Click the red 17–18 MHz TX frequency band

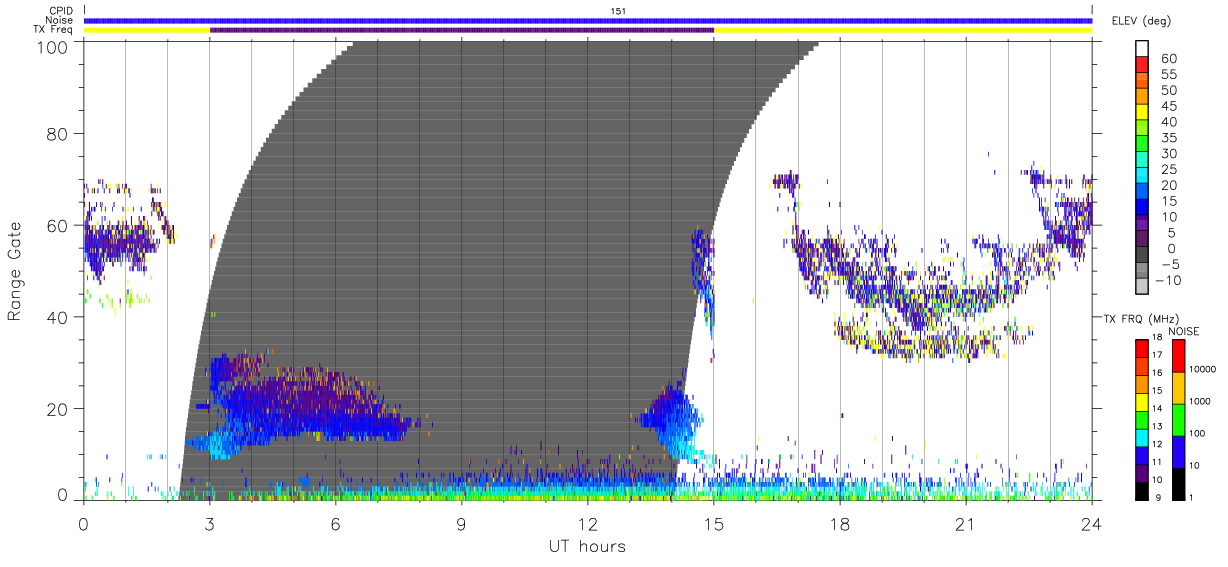click(x=1144, y=347)
